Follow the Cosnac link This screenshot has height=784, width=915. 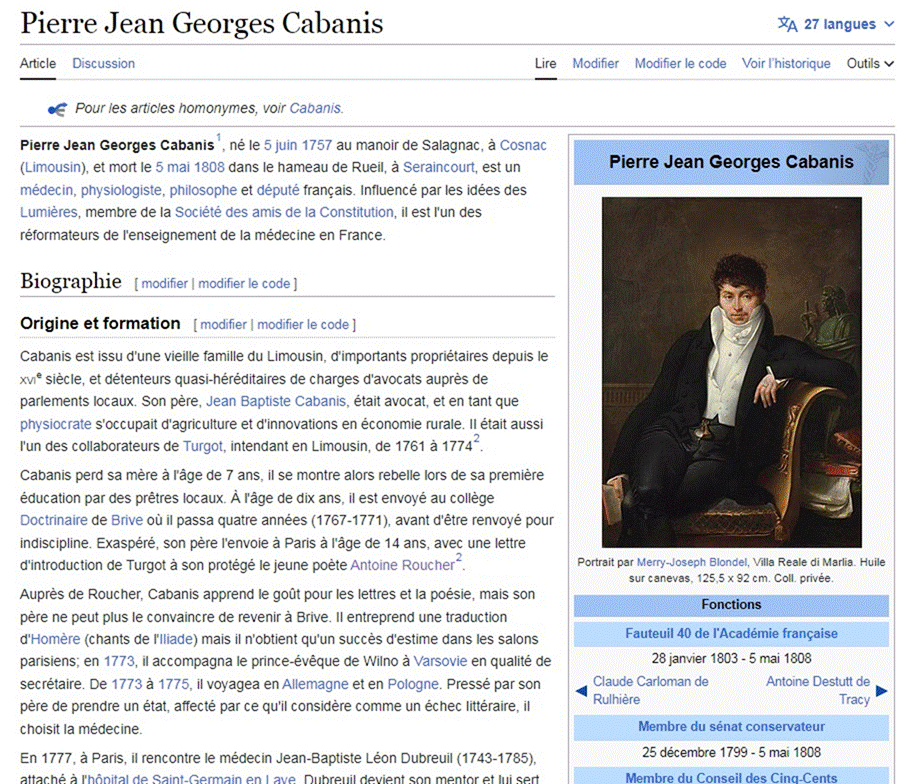click(523, 145)
